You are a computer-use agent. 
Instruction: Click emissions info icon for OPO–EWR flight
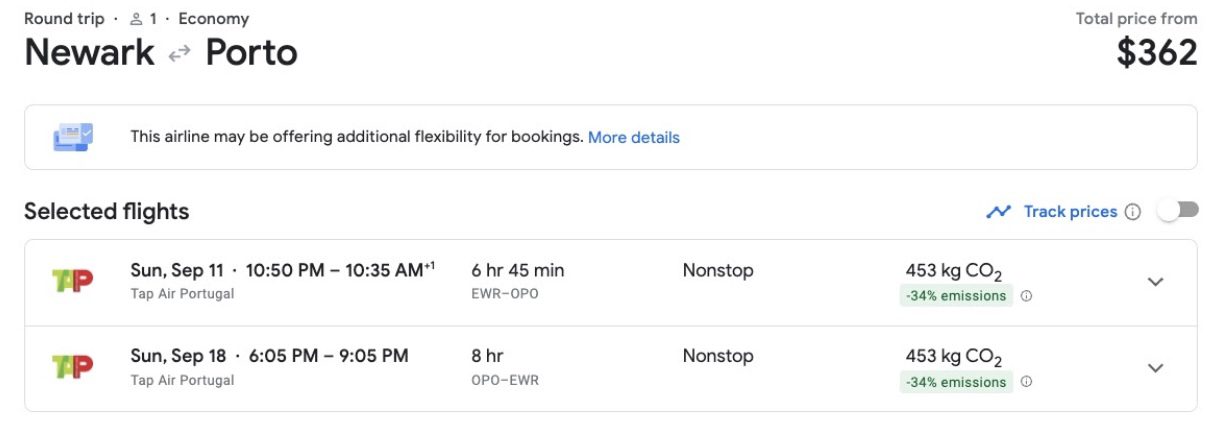point(1026,382)
